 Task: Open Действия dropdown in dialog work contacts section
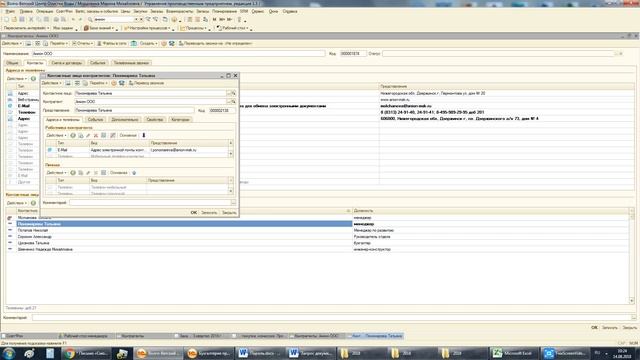pos(56,135)
